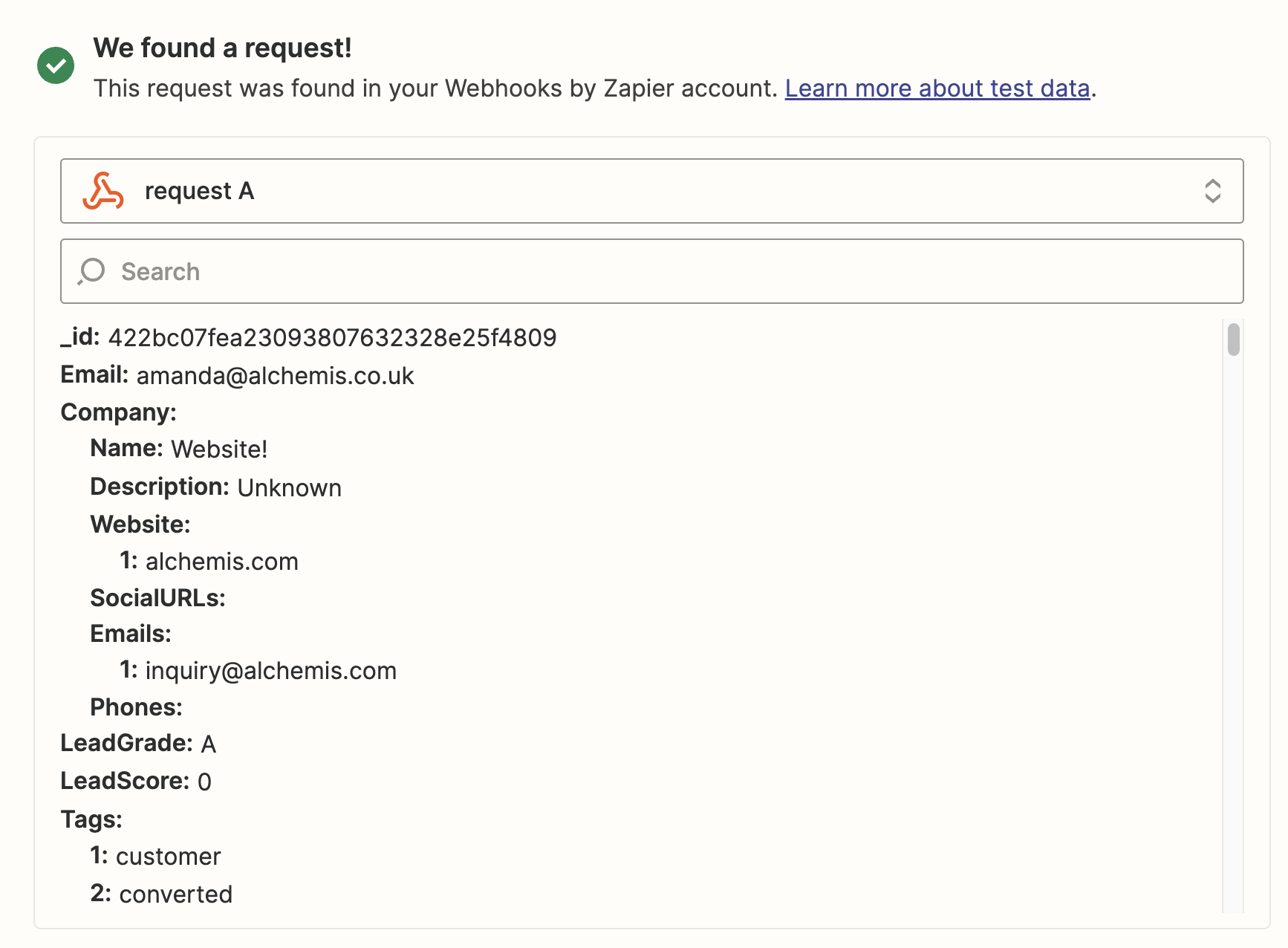This screenshot has width=1288, height=948.
Task: Click the green success checkmark icon
Action: (x=56, y=65)
